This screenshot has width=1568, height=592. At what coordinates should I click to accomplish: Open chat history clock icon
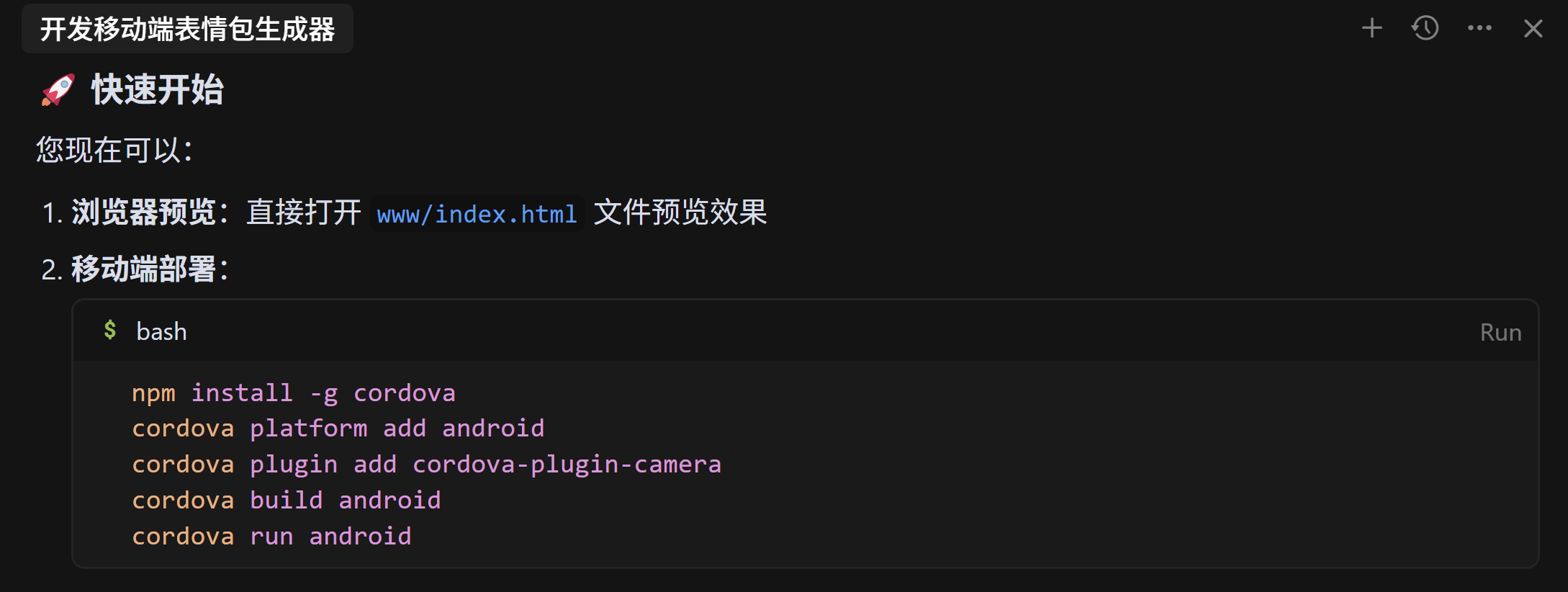tap(1425, 28)
